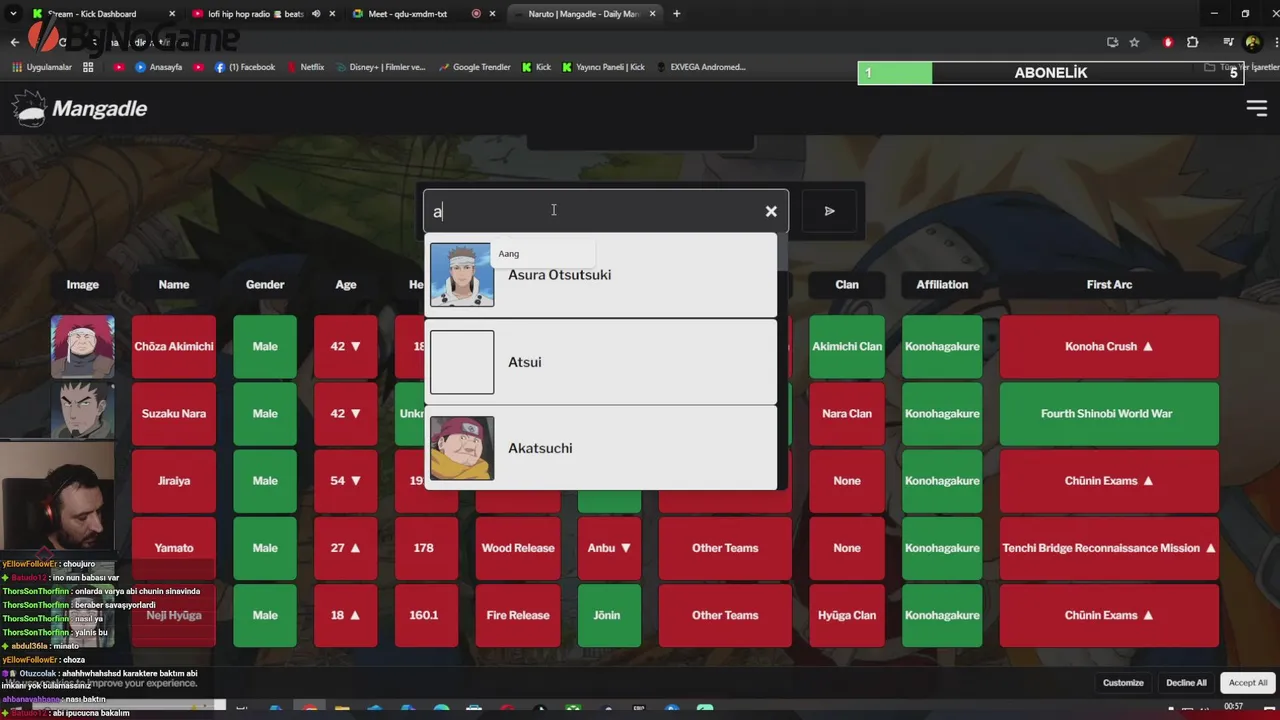
Task: Open the hamburger menu on Mangadle
Action: (1256, 109)
